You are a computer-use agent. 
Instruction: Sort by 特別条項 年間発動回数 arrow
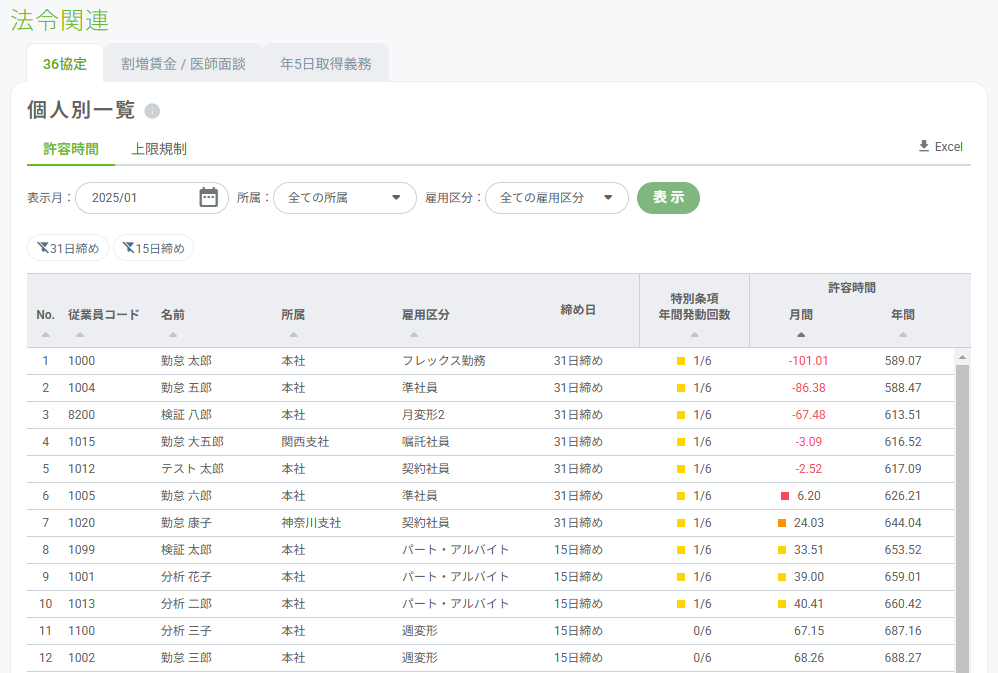(694, 335)
